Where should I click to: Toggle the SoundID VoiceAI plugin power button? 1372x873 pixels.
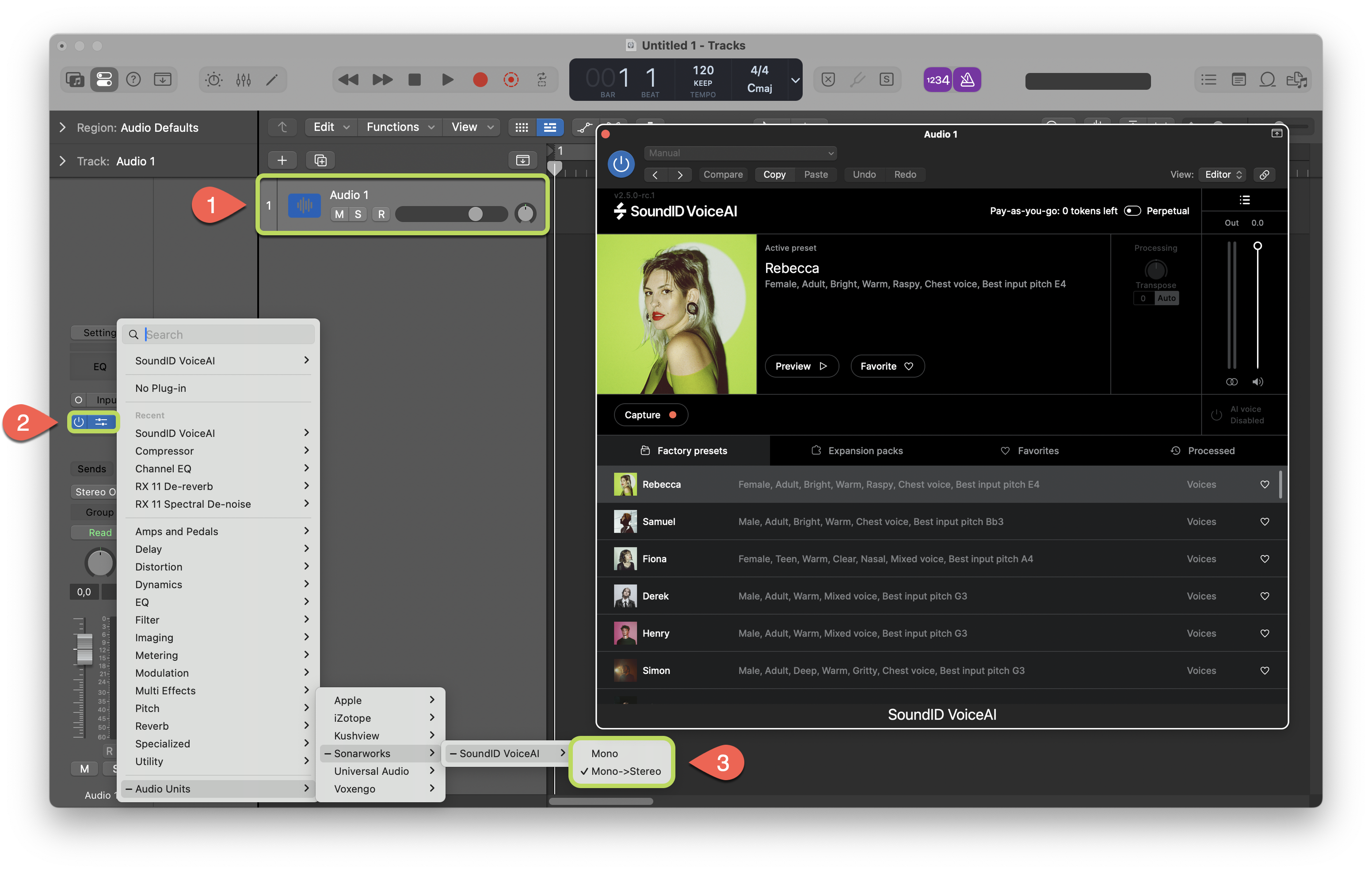(621, 164)
